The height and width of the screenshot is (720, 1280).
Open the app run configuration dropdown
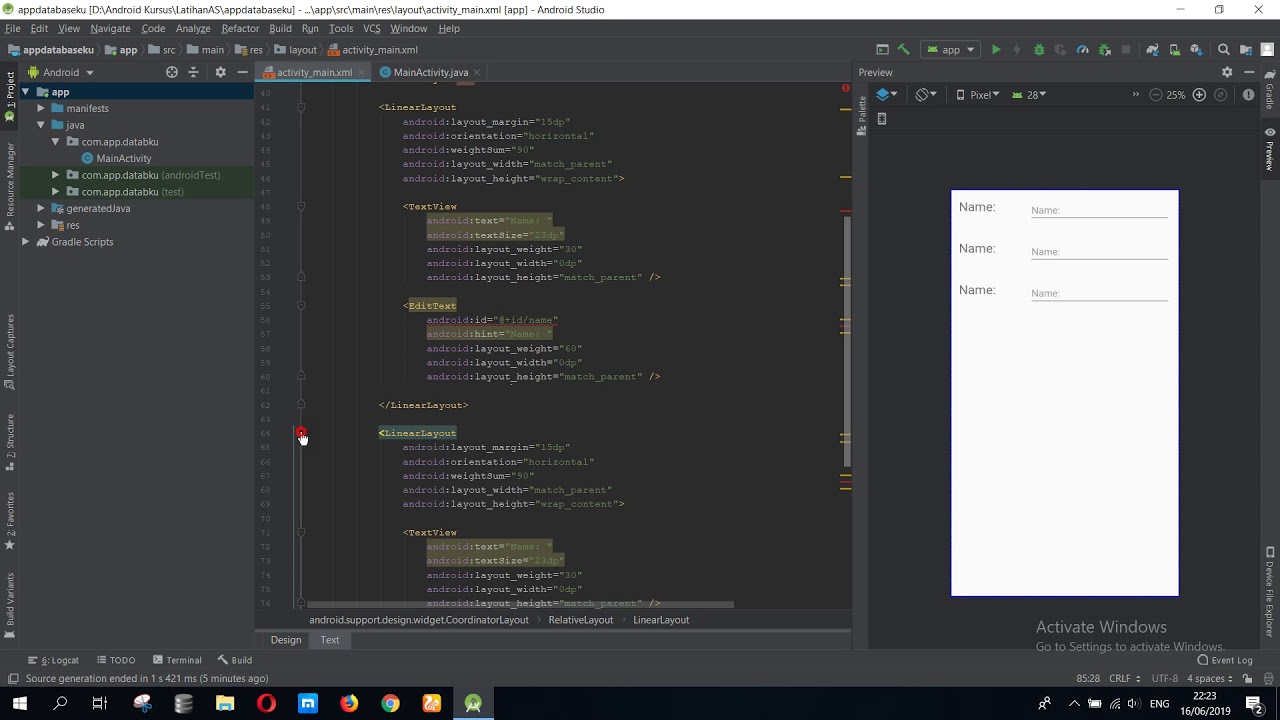(x=950, y=49)
